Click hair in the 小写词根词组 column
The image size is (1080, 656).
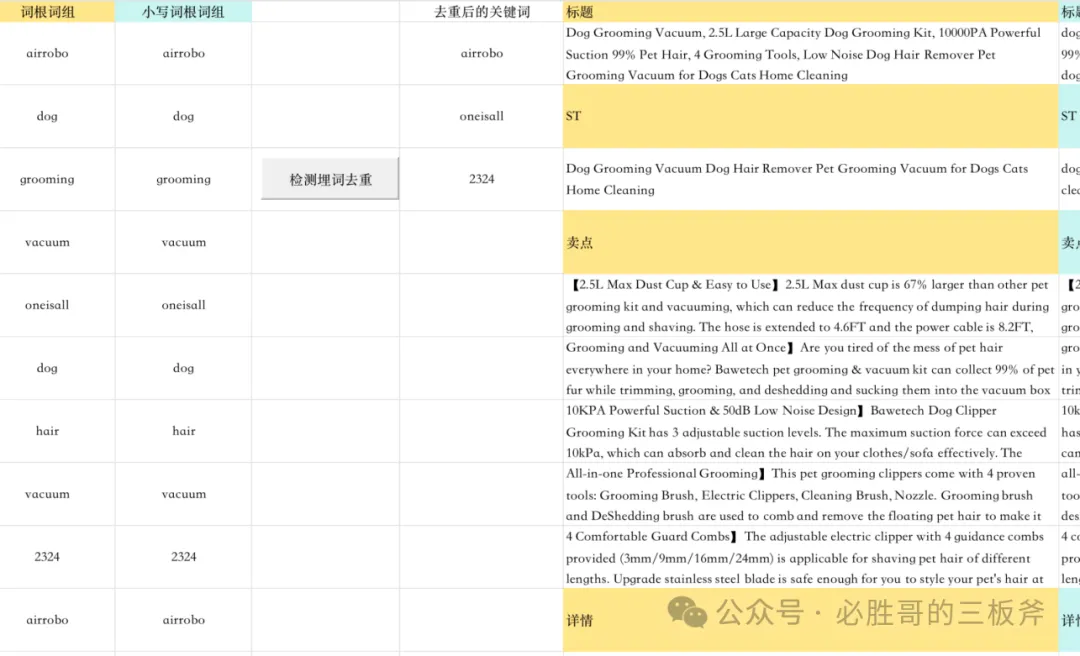coord(183,431)
